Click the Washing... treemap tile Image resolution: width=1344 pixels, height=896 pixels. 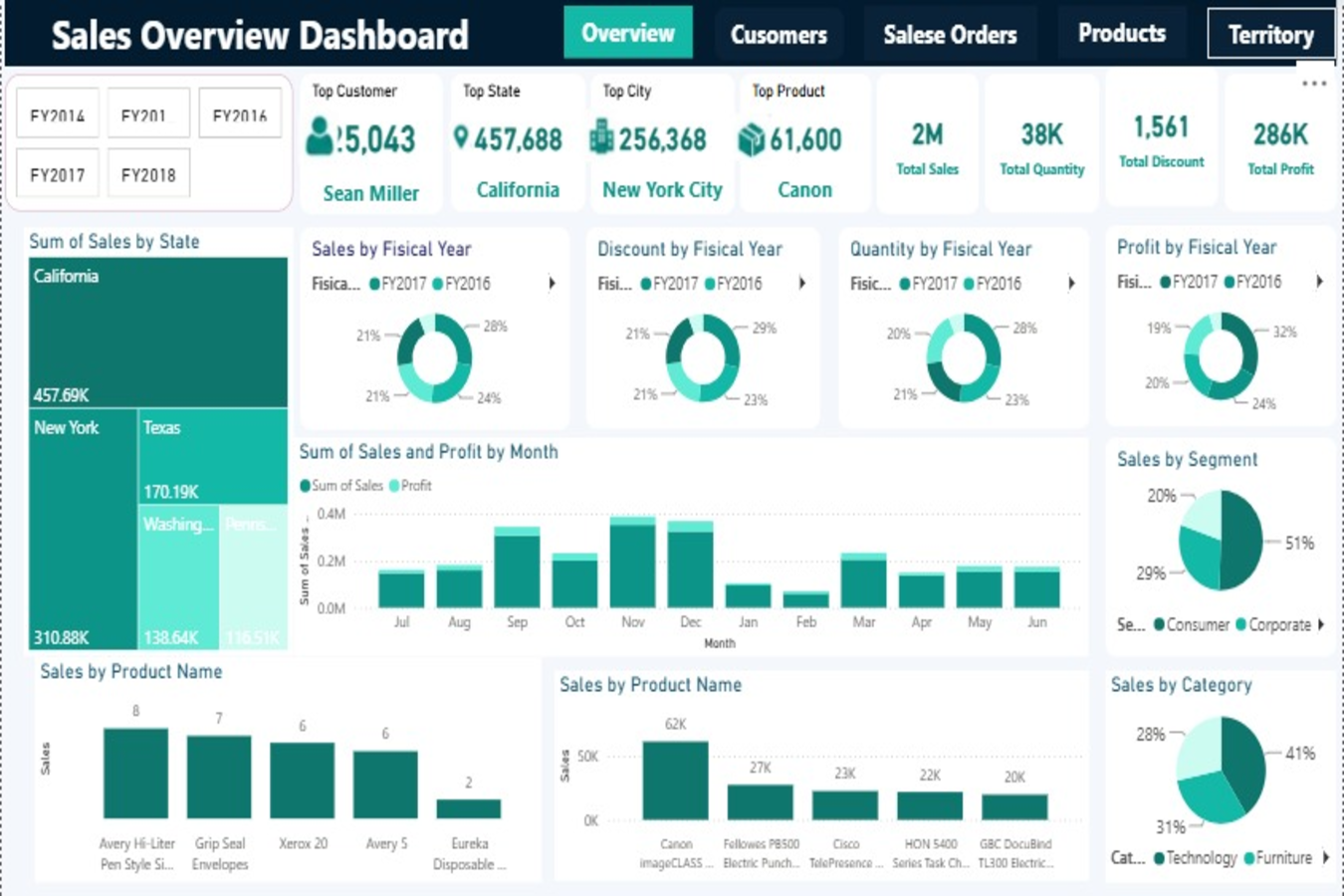[178, 577]
